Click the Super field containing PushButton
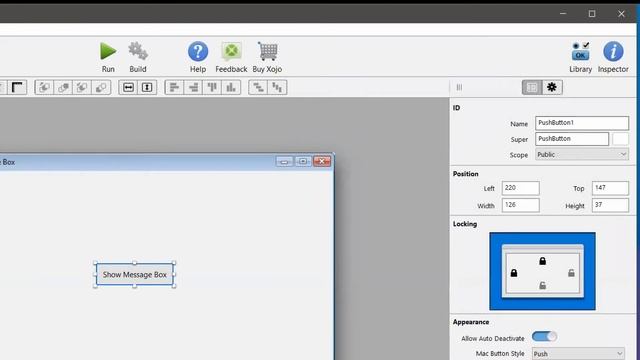Image resolution: width=640 pixels, height=360 pixels. coord(572,139)
